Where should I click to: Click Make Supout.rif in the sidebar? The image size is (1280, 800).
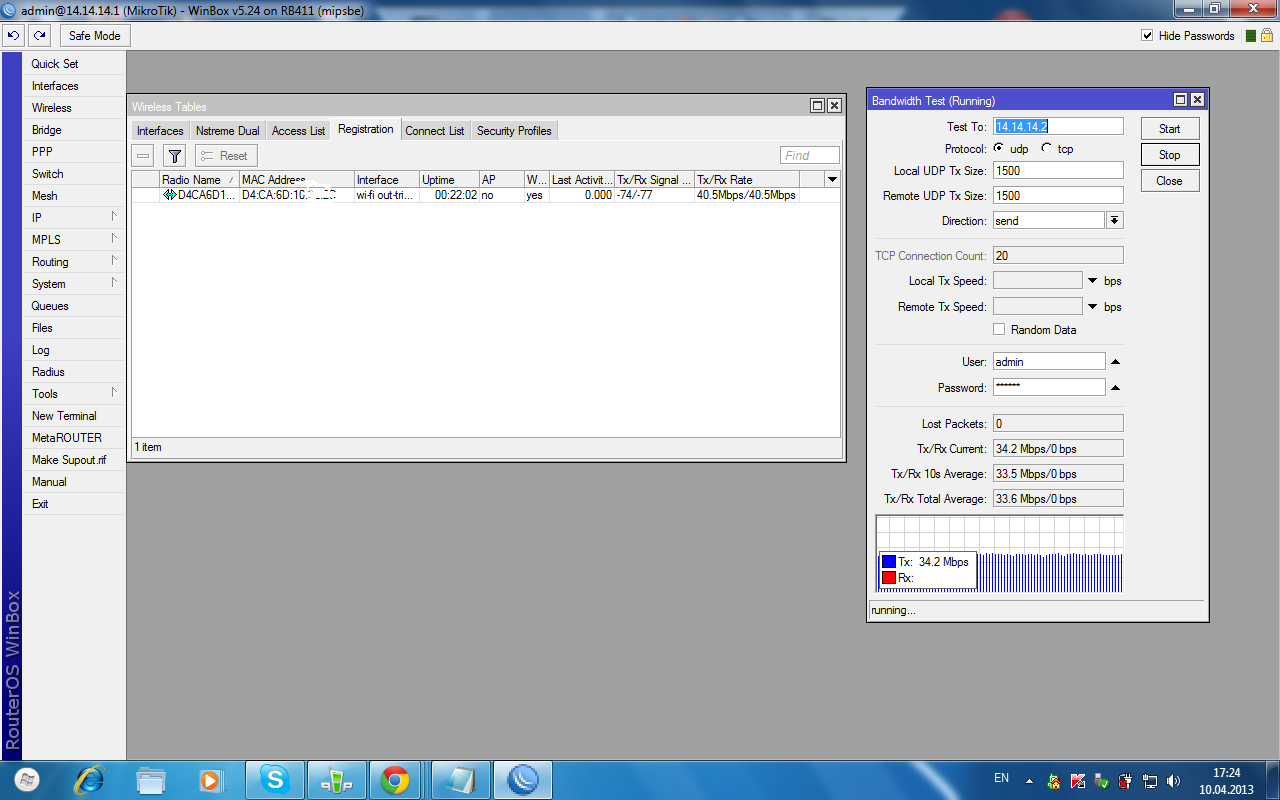[x=74, y=460]
